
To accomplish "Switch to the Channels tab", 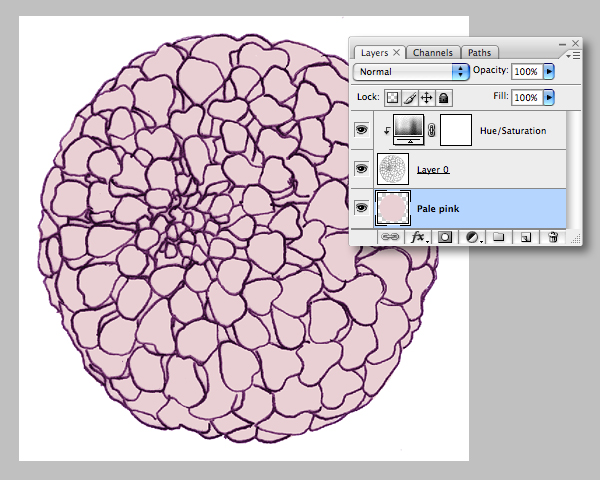I will pos(433,52).
